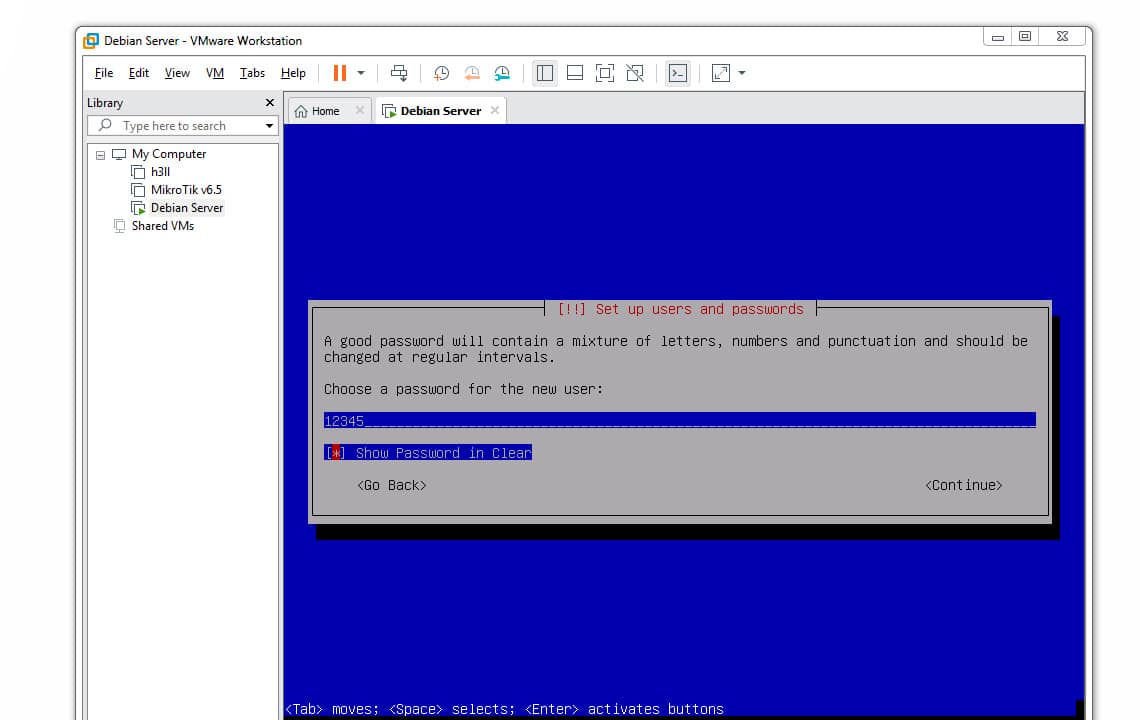Open the stretch options dropdown arrow

coord(742,73)
